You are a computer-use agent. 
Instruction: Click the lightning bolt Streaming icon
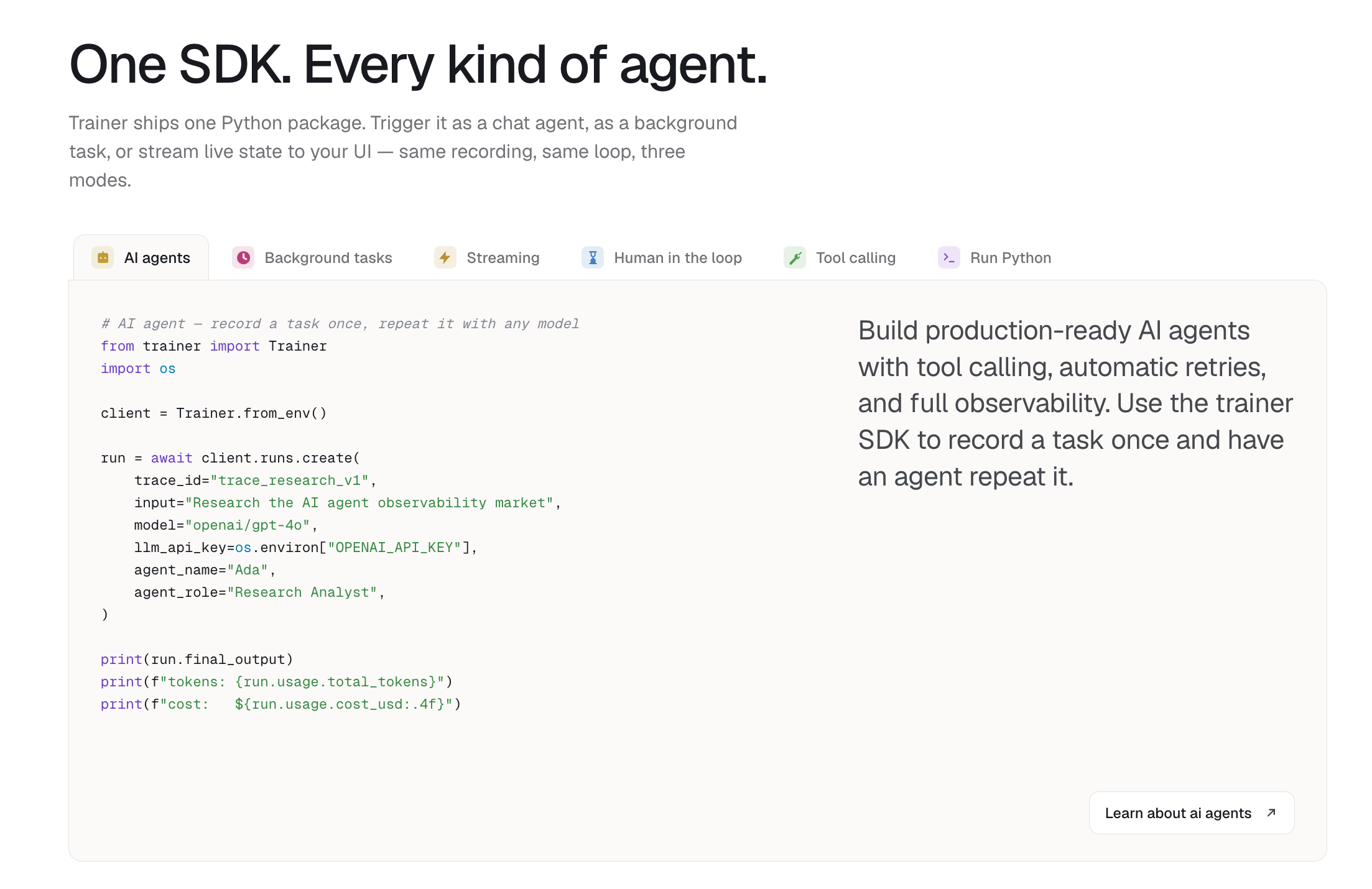[445, 257]
